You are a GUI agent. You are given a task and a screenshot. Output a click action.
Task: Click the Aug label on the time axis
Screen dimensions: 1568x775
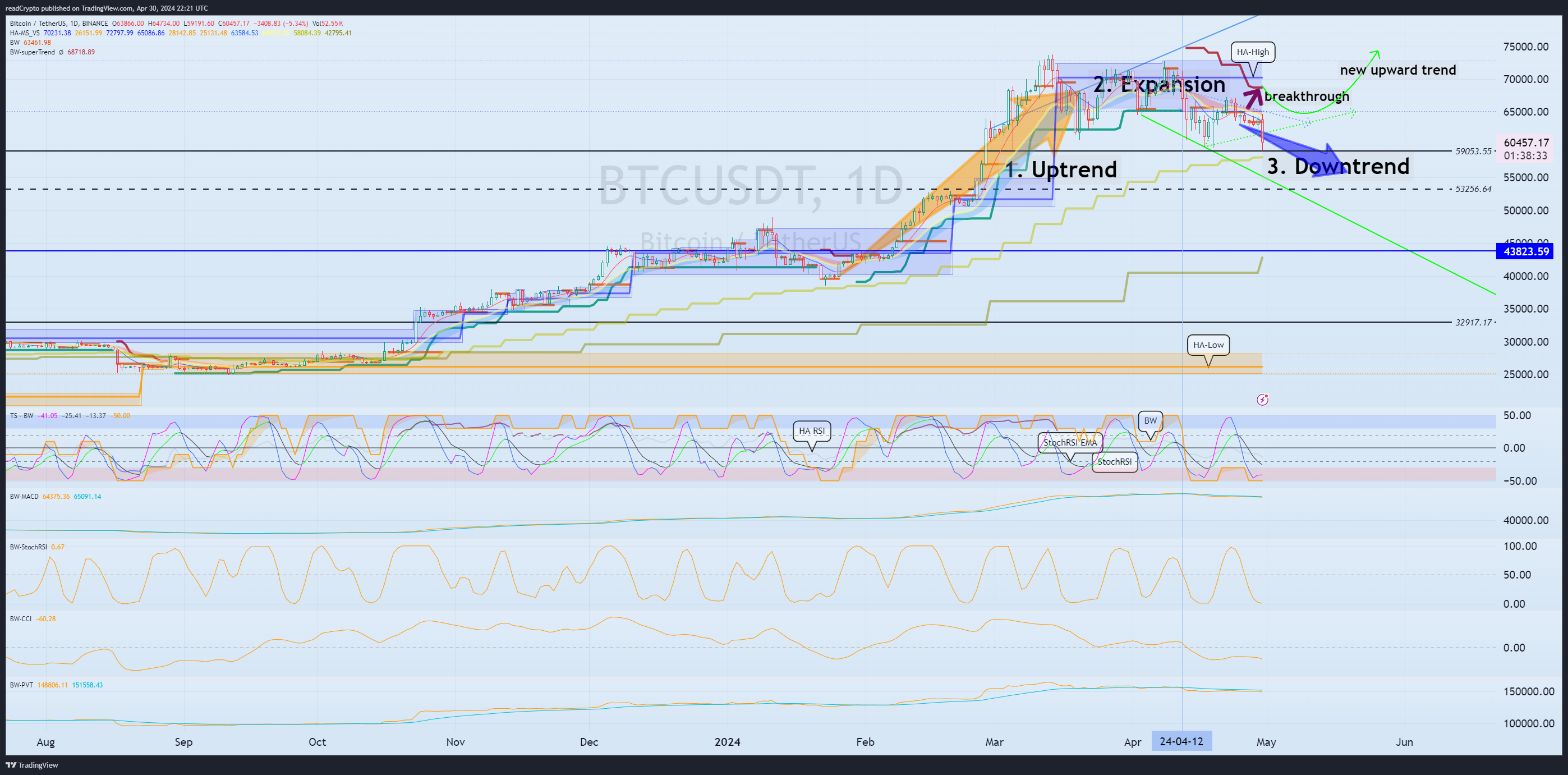[x=45, y=742]
